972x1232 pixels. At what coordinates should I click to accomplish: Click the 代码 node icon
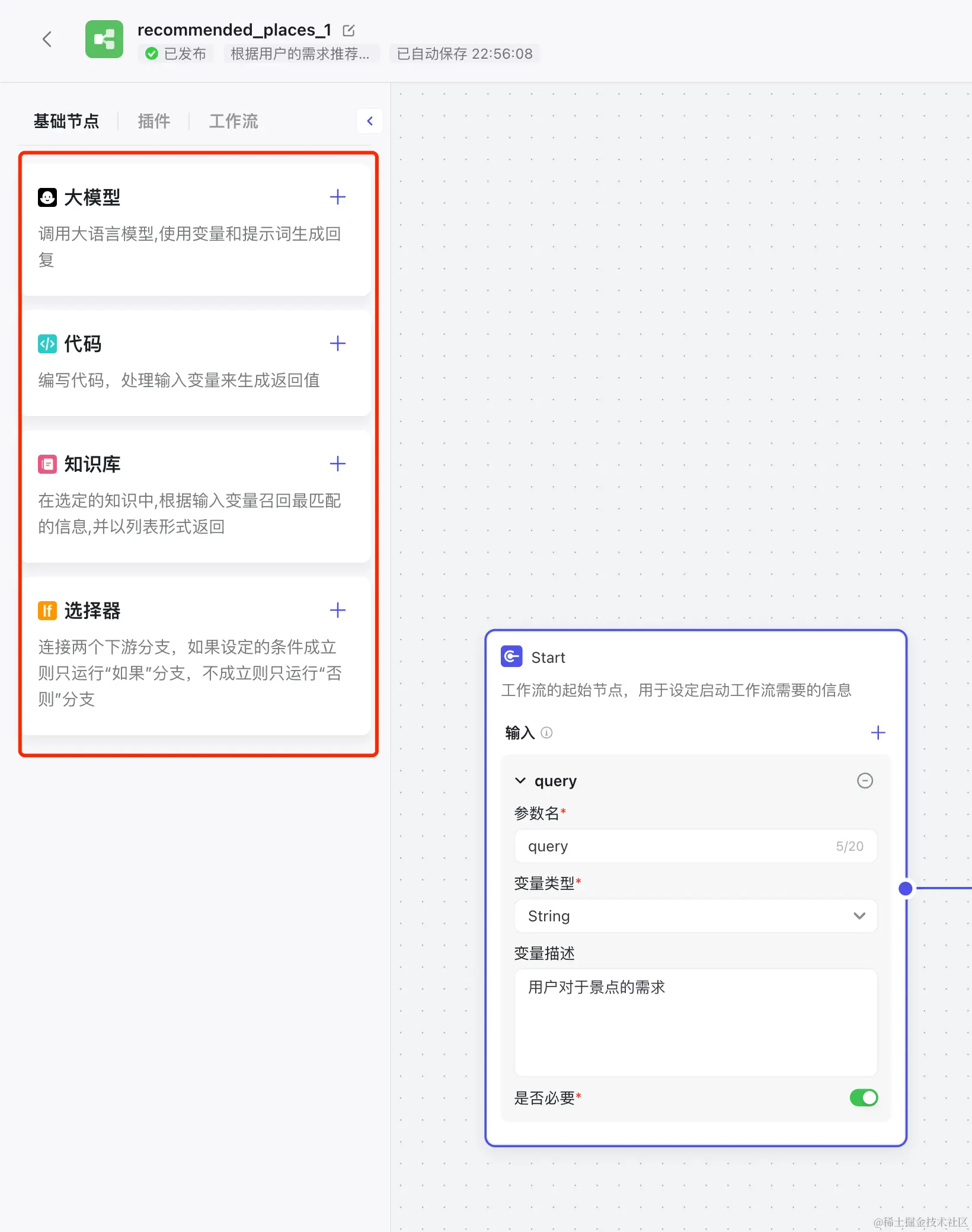(x=47, y=343)
